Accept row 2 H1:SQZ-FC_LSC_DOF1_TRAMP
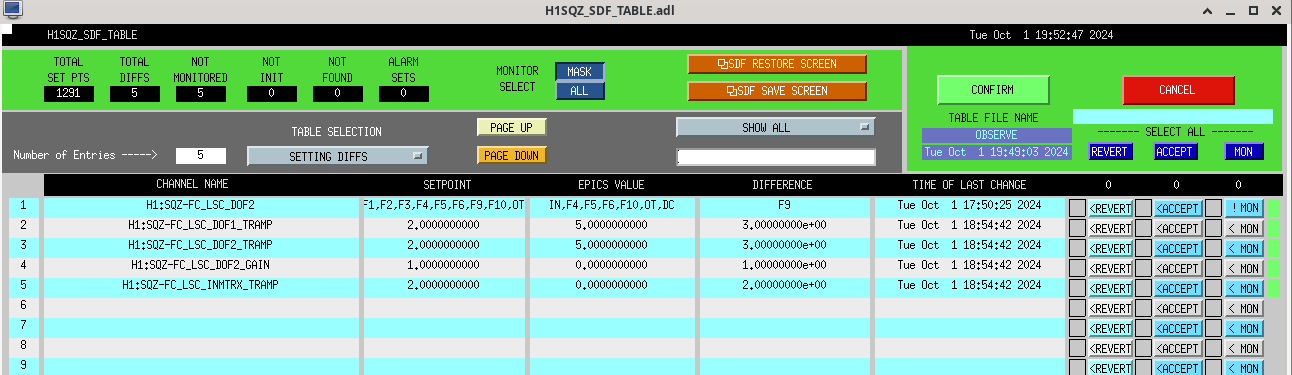The image size is (1292, 375). coord(1178,228)
